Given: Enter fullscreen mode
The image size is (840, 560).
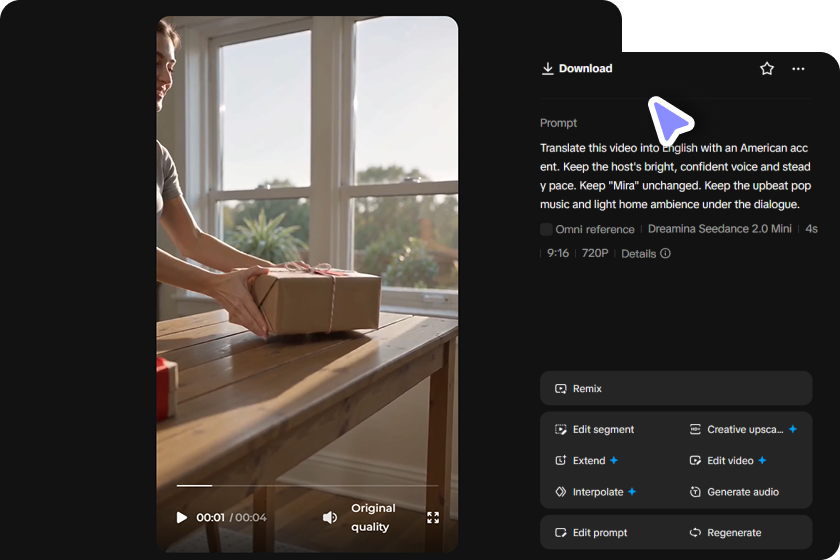Looking at the screenshot, I should point(433,517).
